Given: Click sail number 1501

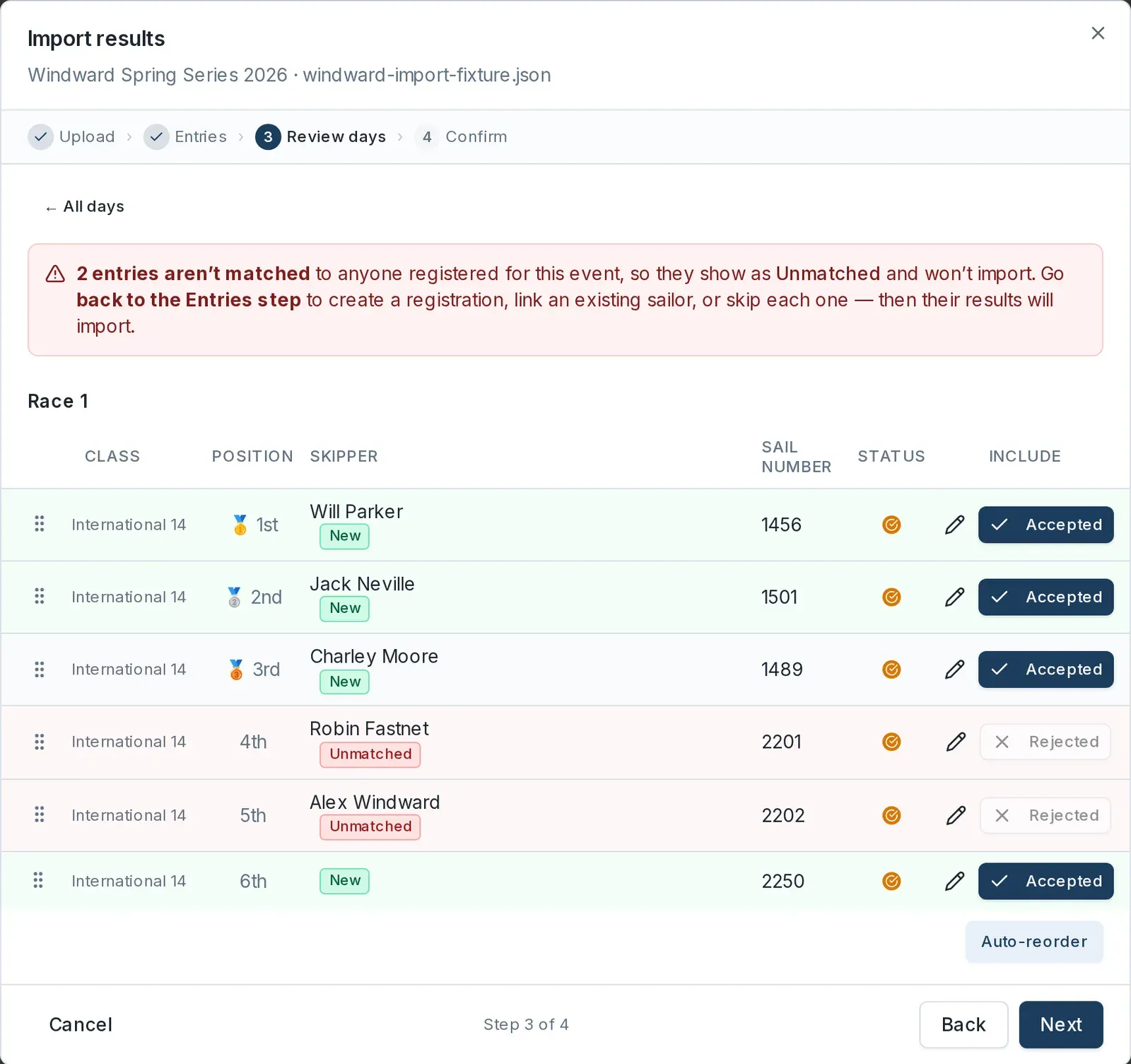Looking at the screenshot, I should [x=779, y=597].
